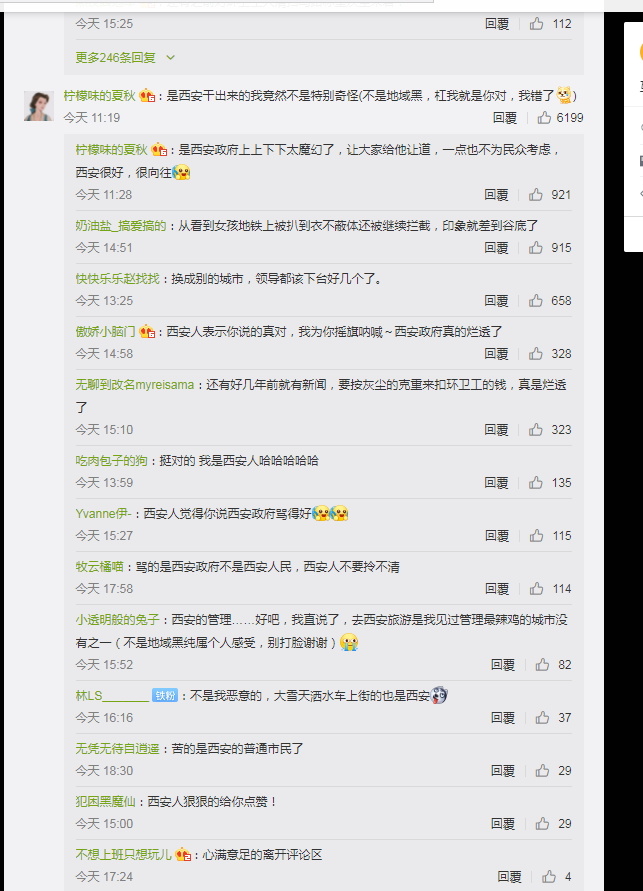This screenshot has width=643, height=891.
Task: Click the member badge next to 柠檬味的夏秋
Action: 147,95
